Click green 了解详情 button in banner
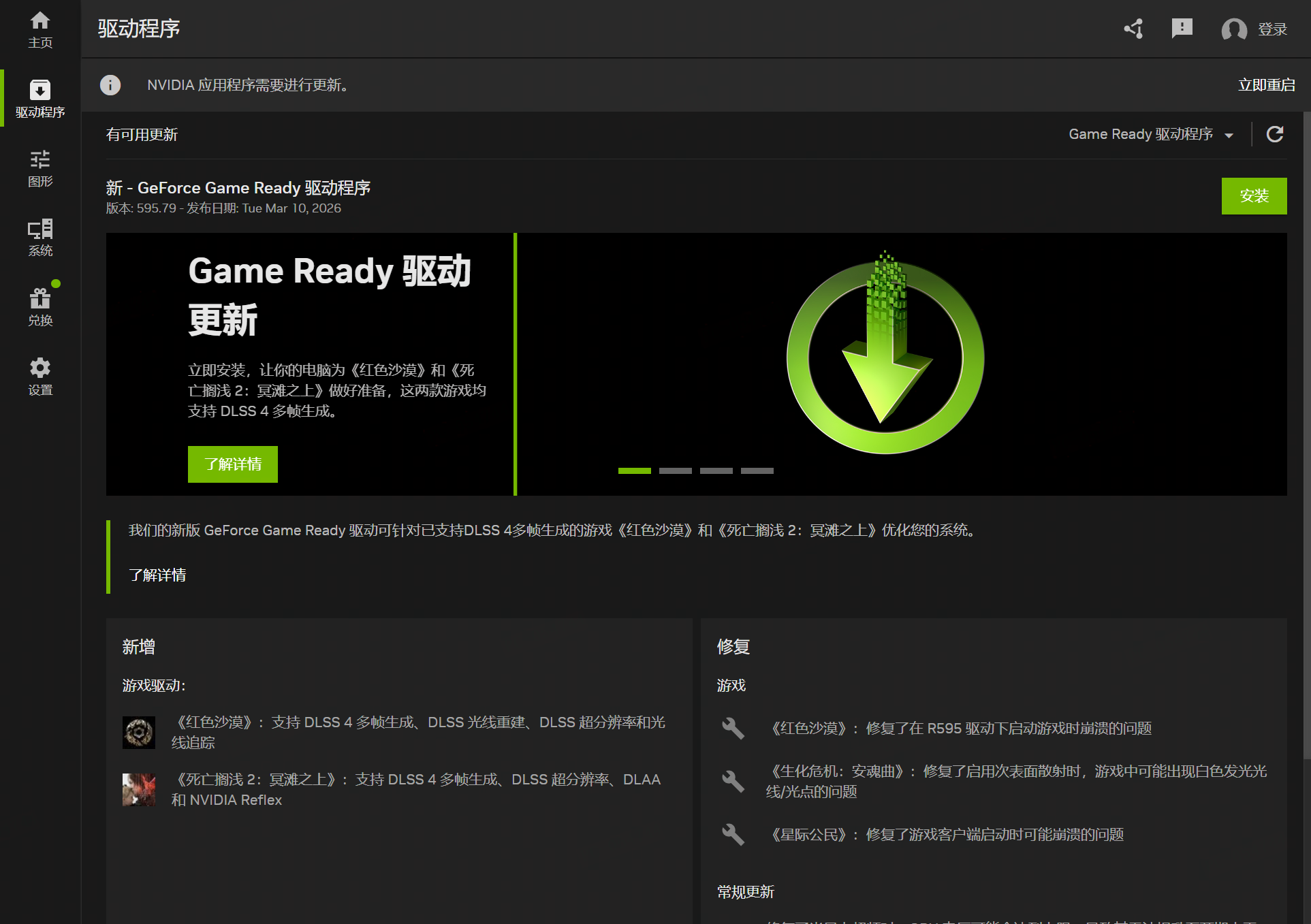This screenshot has width=1311, height=924. click(233, 464)
